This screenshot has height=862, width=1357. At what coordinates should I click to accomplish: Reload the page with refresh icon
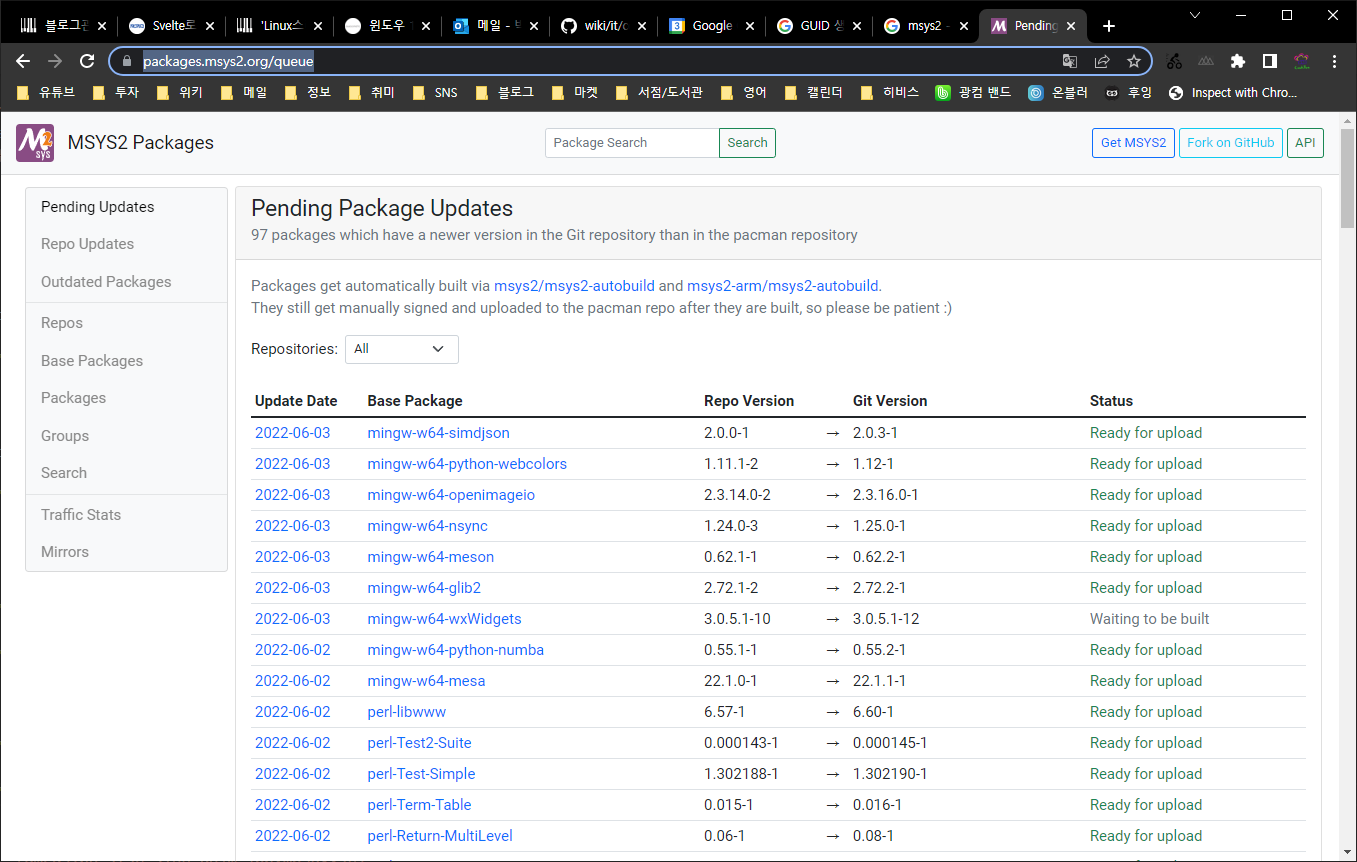[87, 61]
